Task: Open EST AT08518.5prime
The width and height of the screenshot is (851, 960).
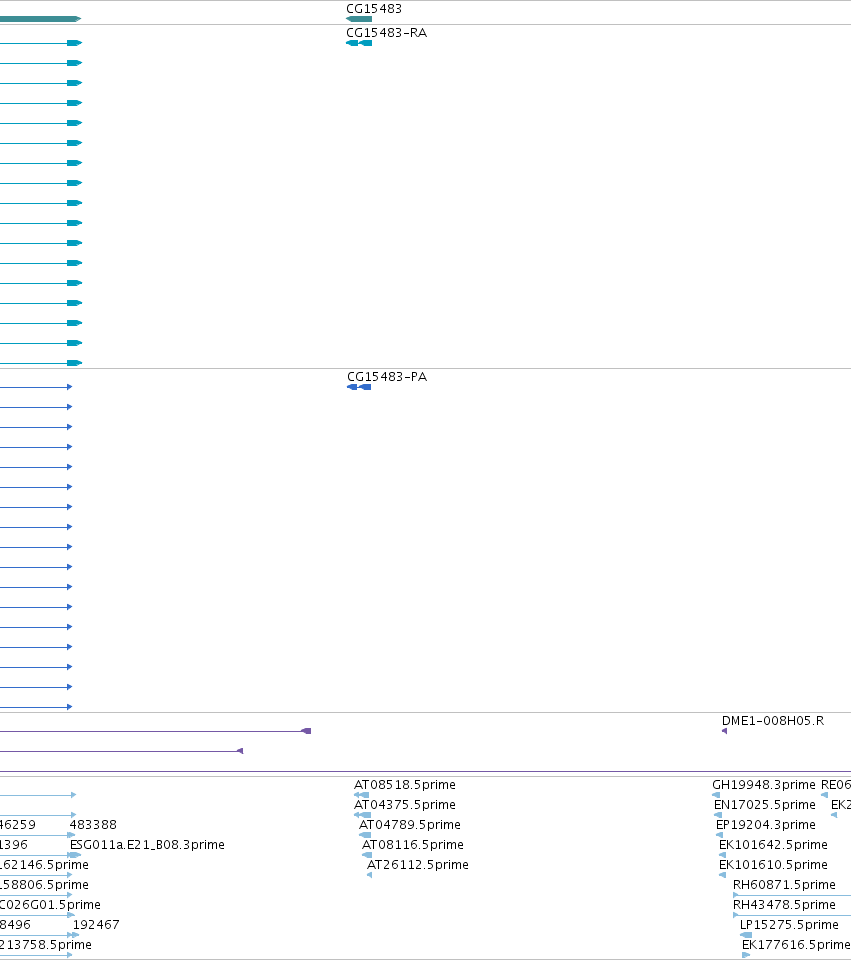Action: coord(405,784)
